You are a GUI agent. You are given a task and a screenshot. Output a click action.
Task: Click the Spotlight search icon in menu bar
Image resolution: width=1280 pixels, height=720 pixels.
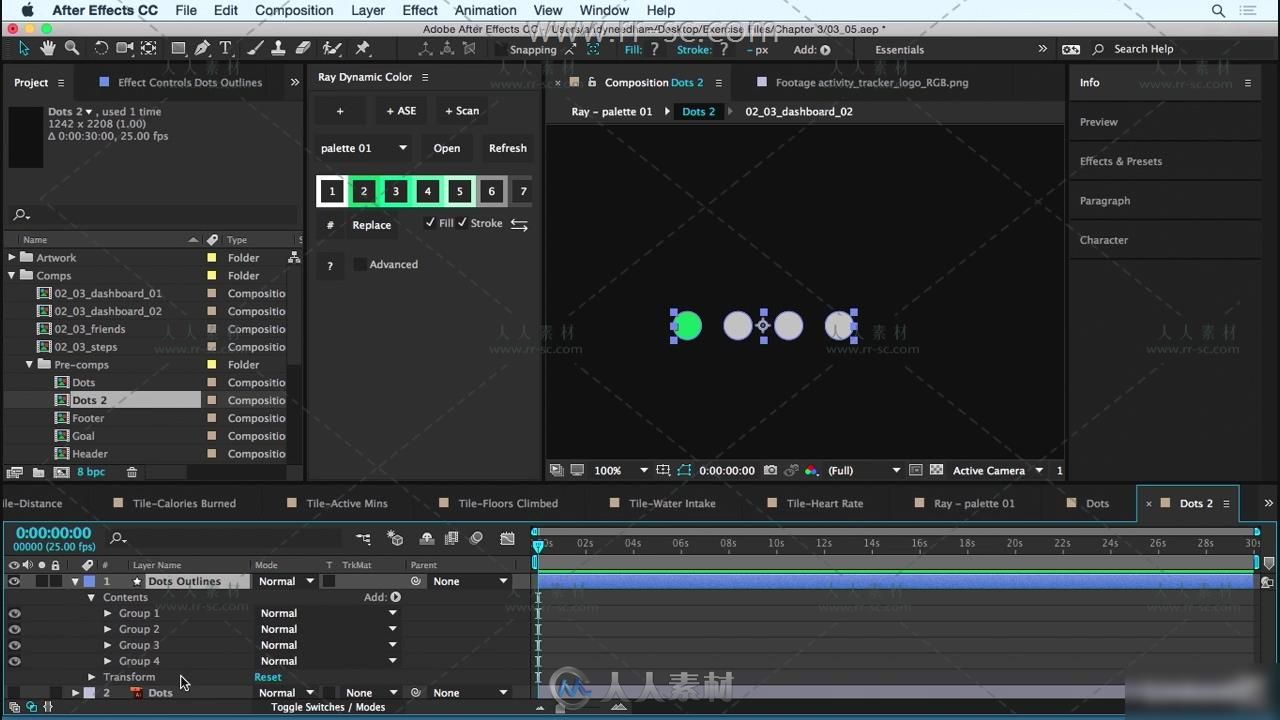pos(1218,10)
